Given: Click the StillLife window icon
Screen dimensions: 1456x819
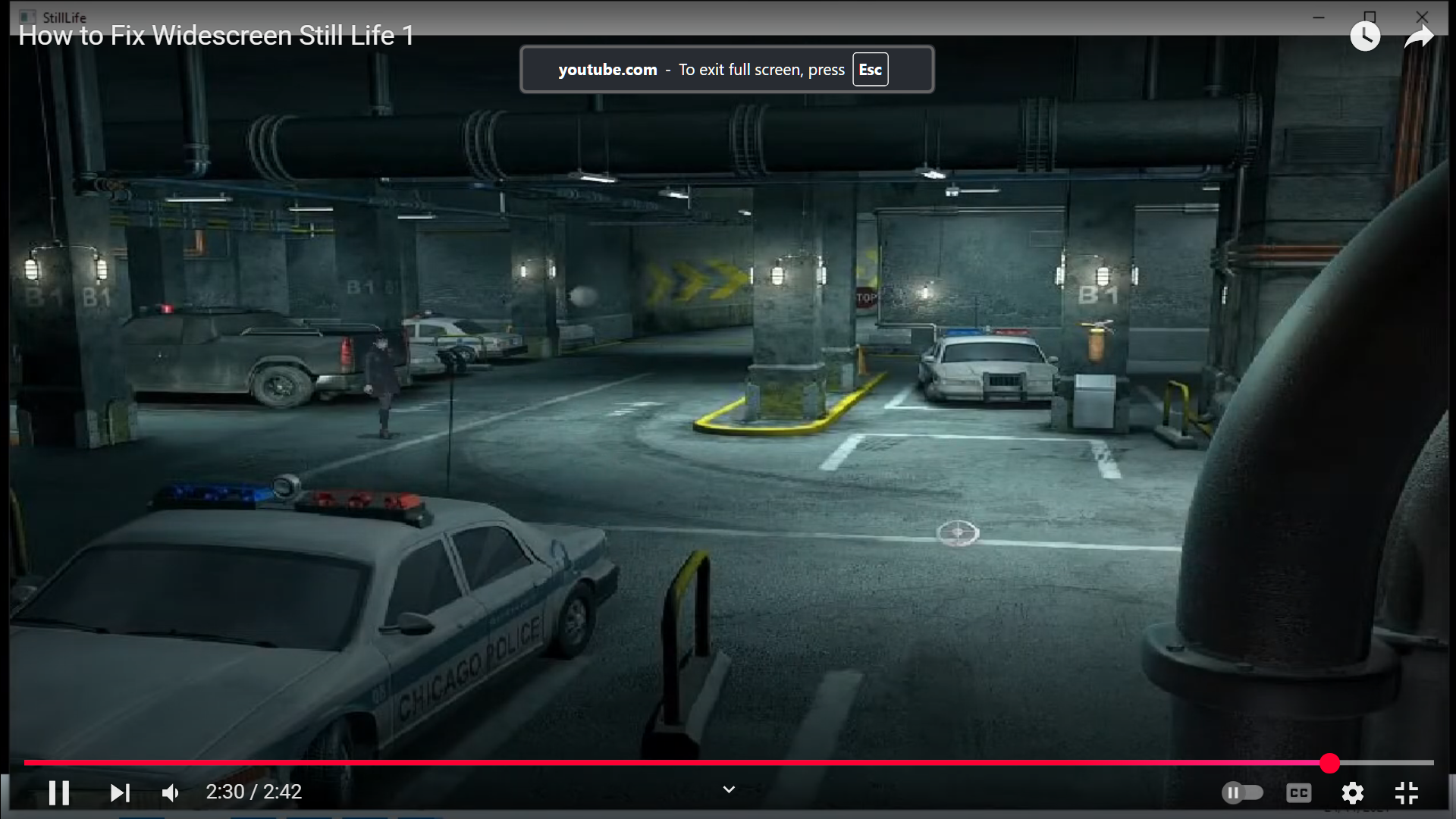Looking at the screenshot, I should [27, 17].
